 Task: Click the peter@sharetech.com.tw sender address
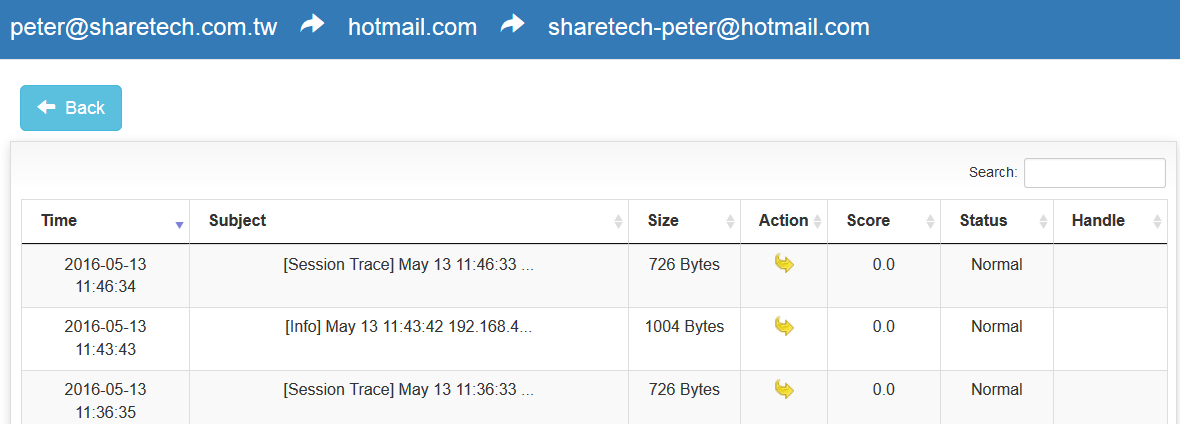(x=143, y=27)
